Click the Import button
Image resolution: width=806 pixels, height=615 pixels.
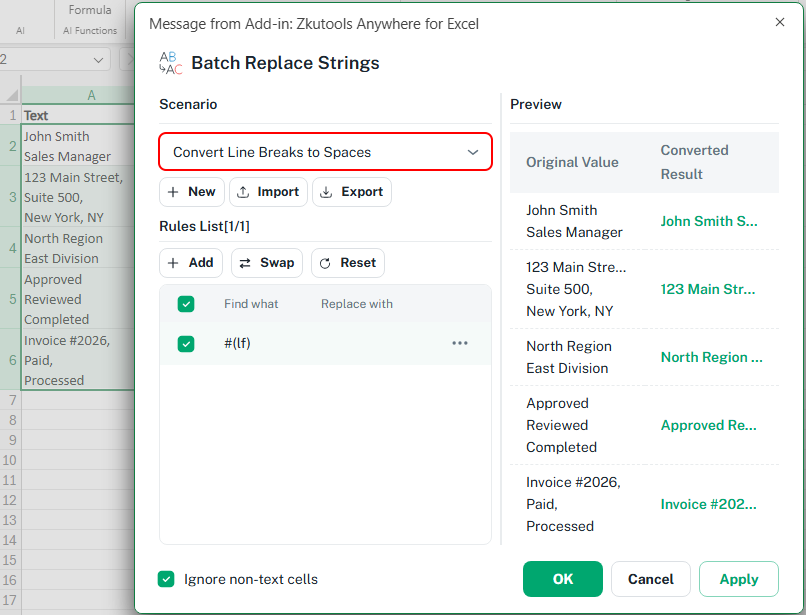coord(268,192)
